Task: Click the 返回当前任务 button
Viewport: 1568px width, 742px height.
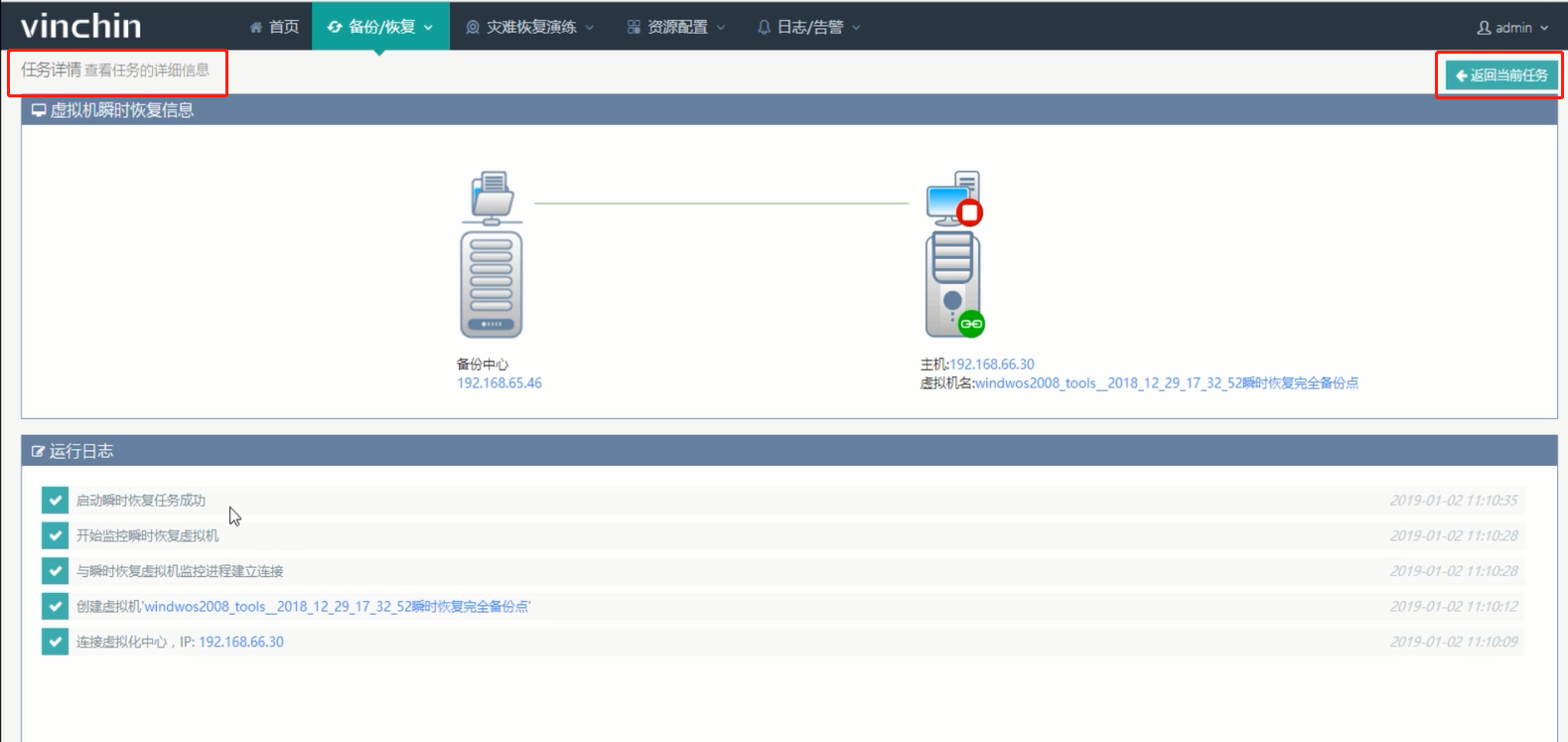Action: click(x=1501, y=75)
